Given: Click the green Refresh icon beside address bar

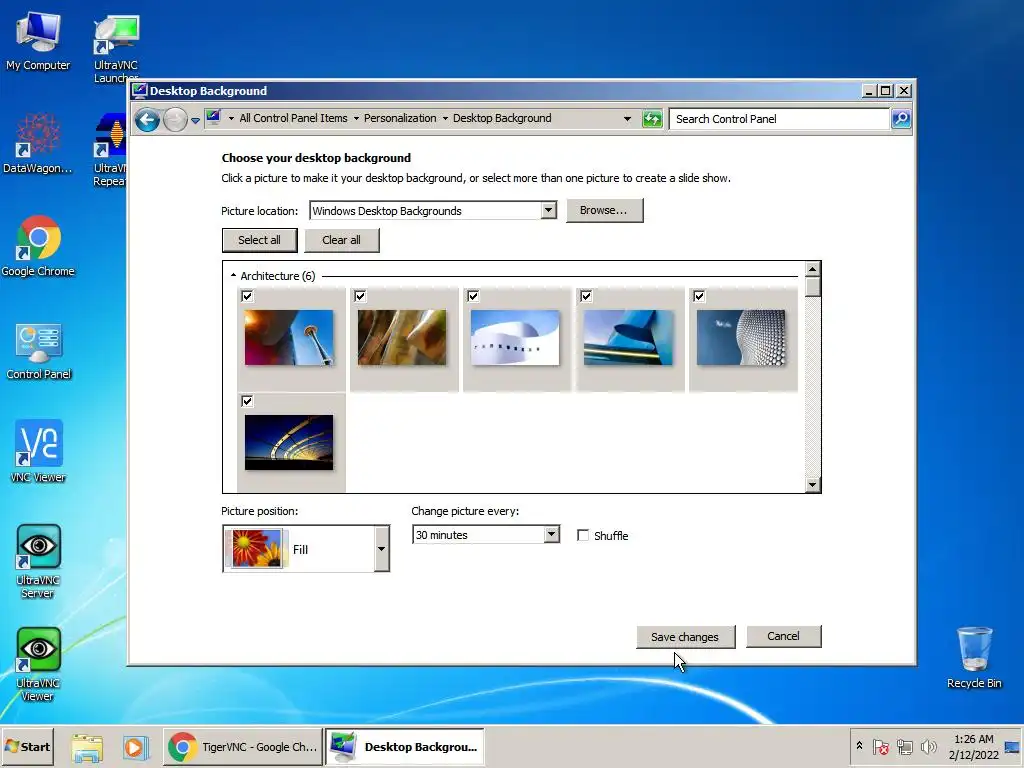Looking at the screenshot, I should (x=652, y=119).
